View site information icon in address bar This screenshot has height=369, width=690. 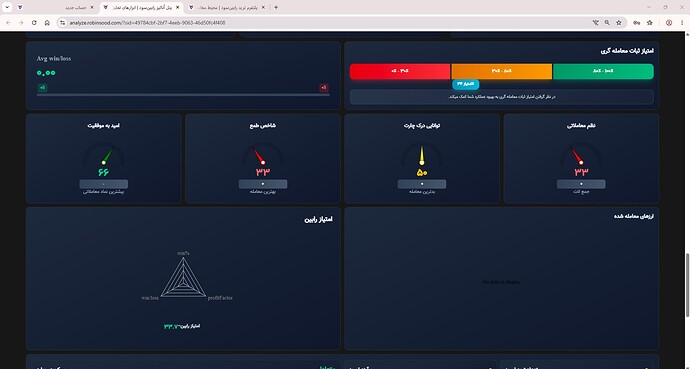pyautogui.click(x=62, y=22)
